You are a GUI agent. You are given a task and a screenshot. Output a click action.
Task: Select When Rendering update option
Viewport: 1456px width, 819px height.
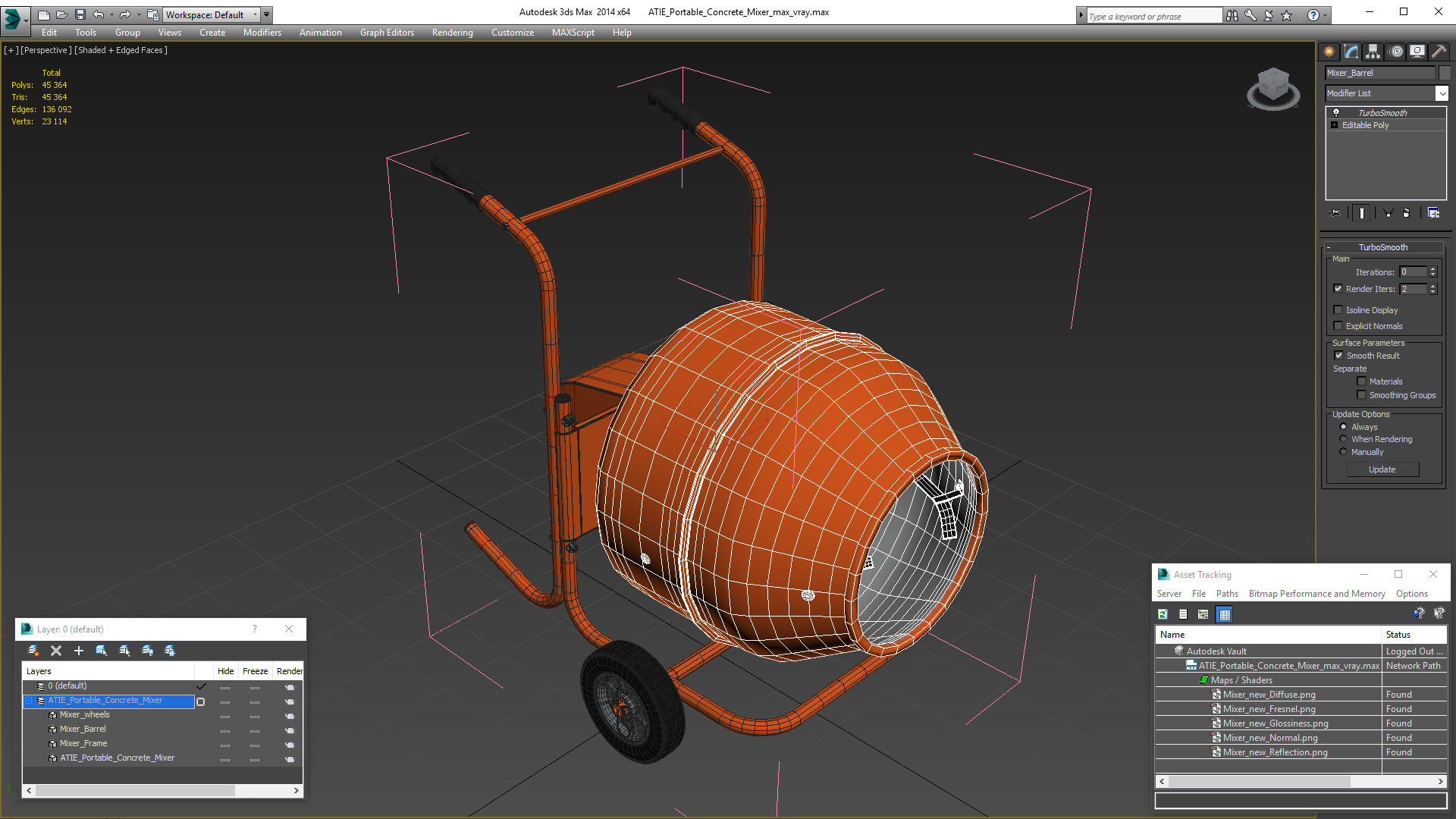1343,439
